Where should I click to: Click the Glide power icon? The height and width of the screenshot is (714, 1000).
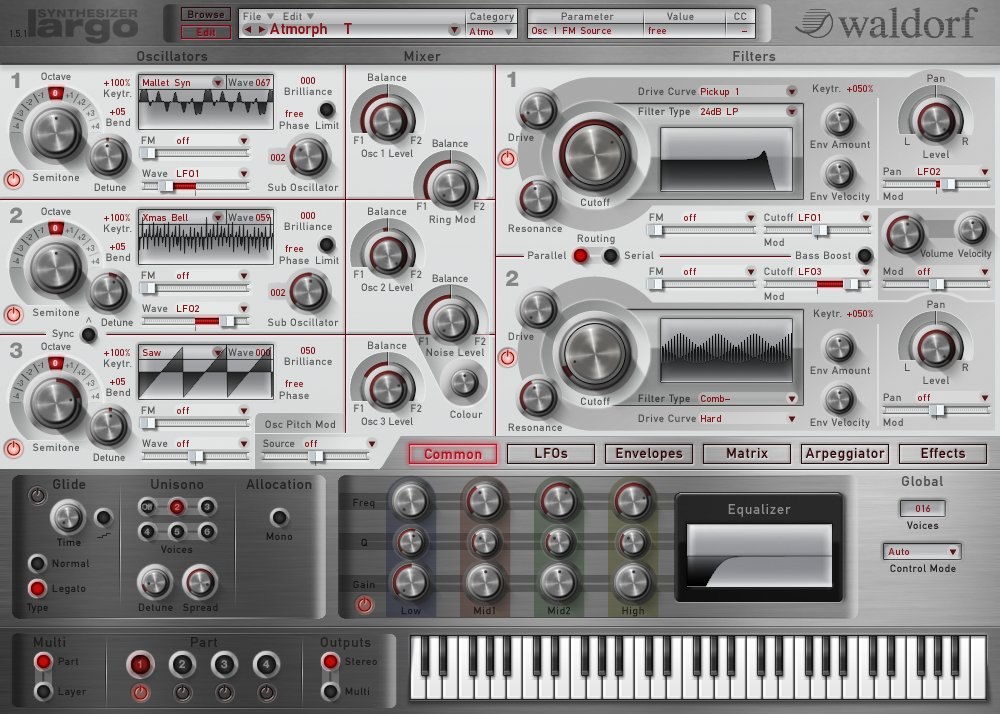tap(38, 495)
